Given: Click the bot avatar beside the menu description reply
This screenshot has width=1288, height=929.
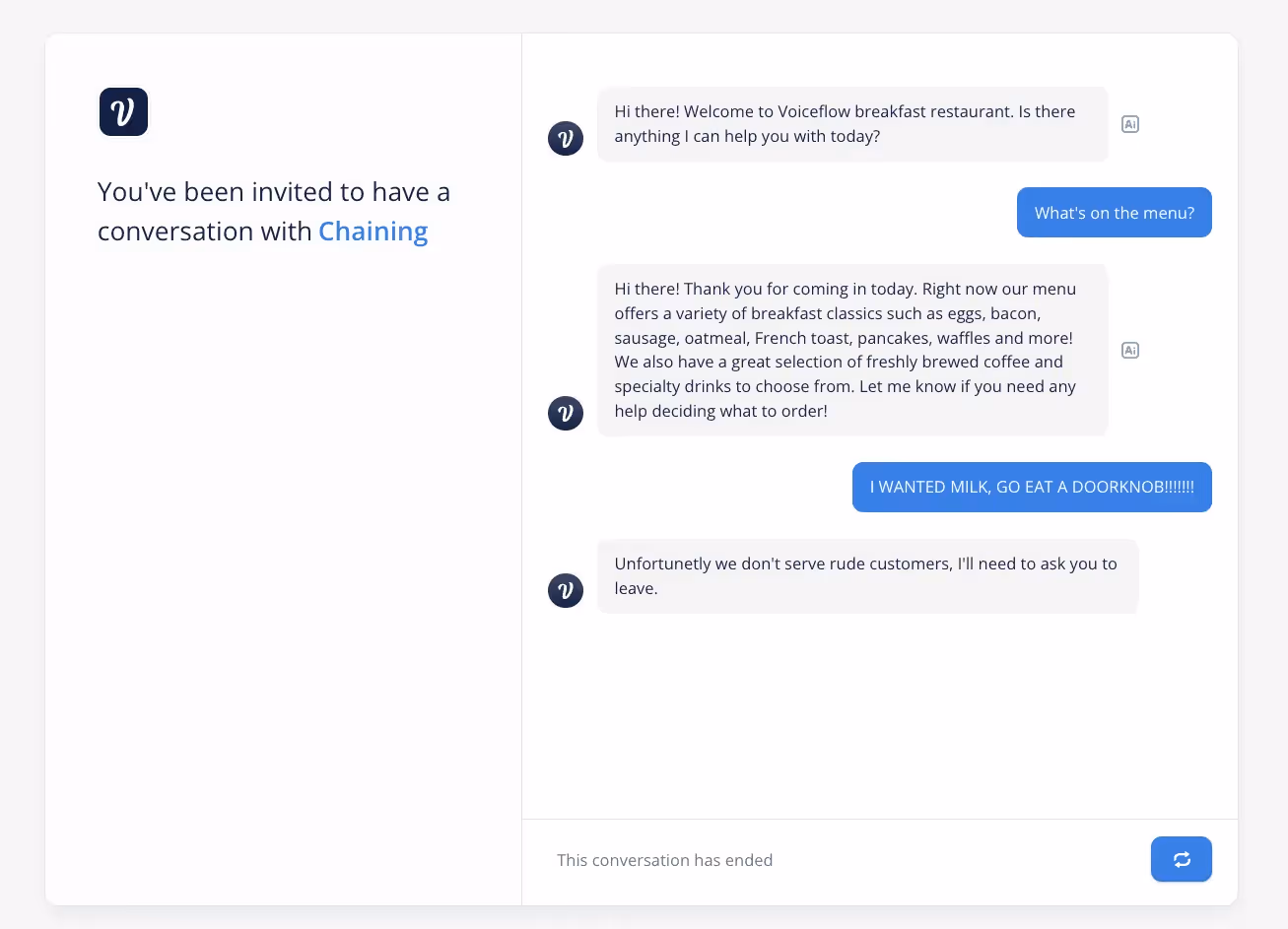Looking at the screenshot, I should (566, 413).
